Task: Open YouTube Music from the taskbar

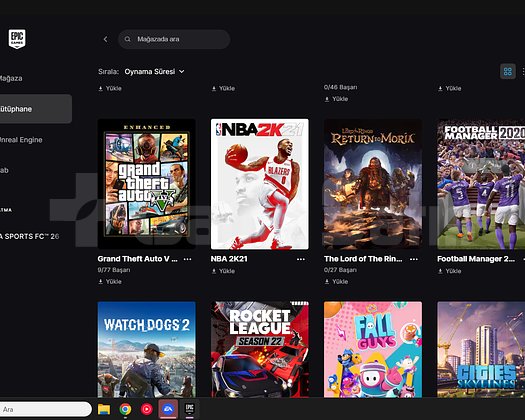Action: point(147,409)
